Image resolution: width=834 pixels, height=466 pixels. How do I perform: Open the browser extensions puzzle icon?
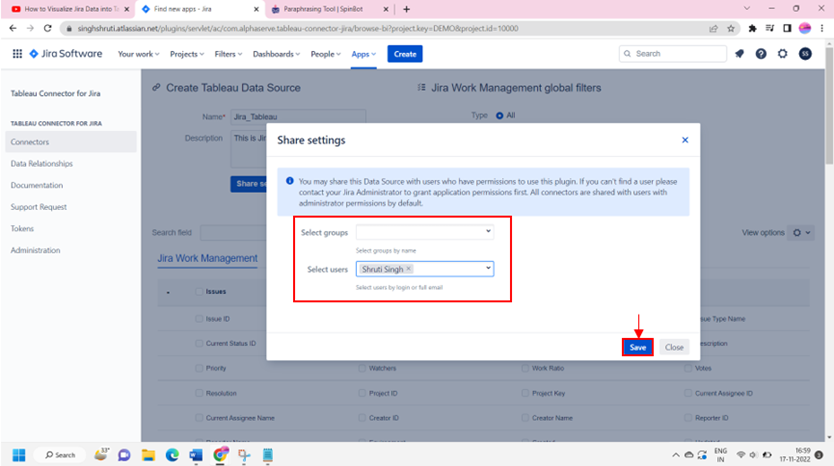752,28
